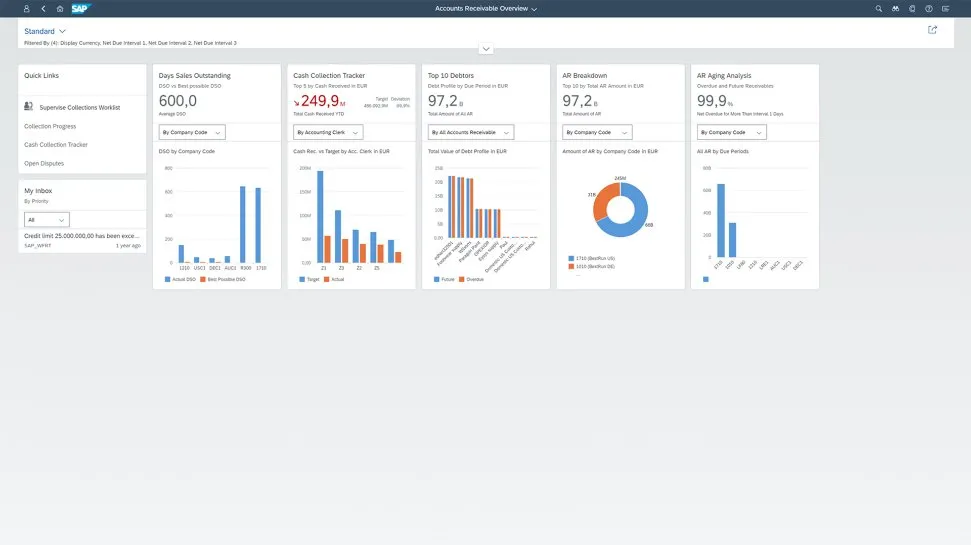Open the By Accounting Clerk dropdown
971x545 pixels.
tap(328, 132)
